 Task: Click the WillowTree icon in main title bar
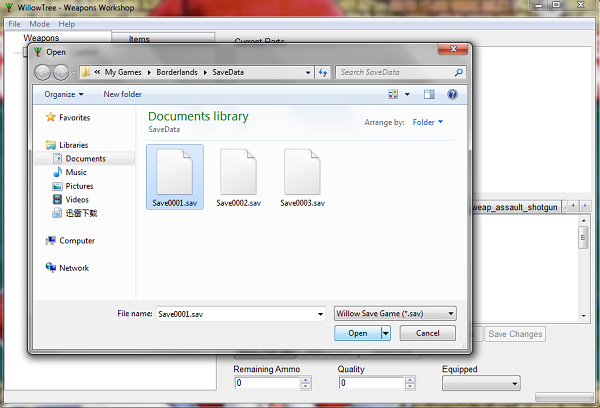(9, 7)
